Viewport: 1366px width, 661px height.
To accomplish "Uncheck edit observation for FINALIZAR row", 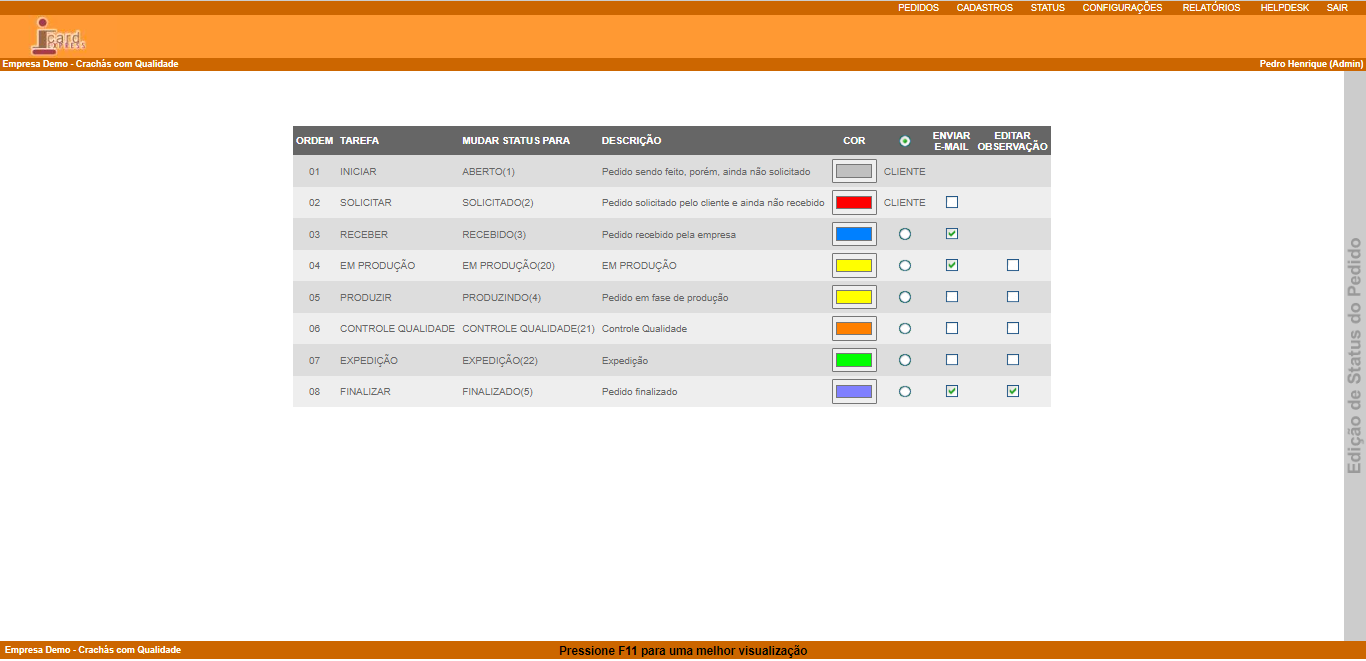I will tap(1013, 391).
